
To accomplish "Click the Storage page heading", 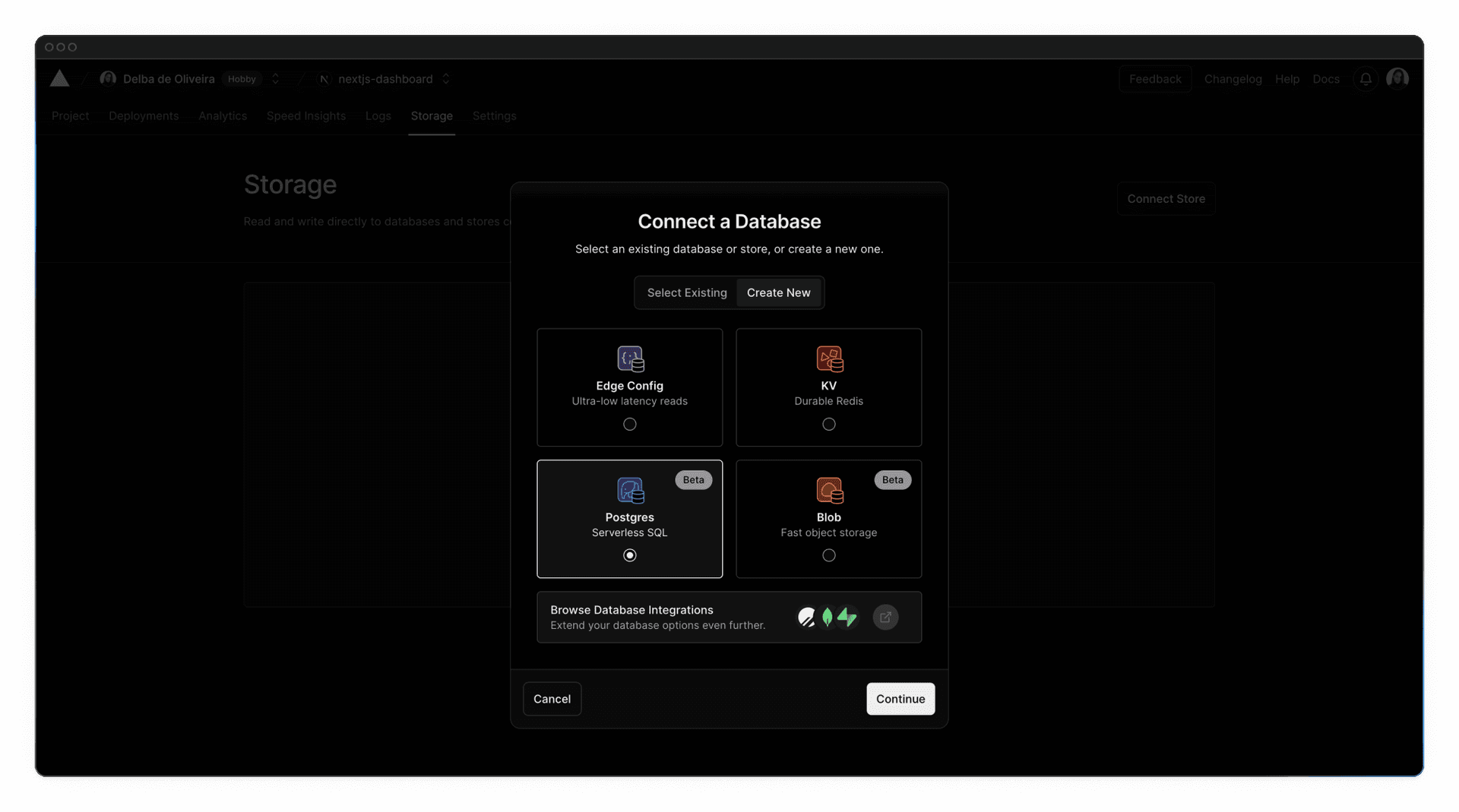I will [x=290, y=185].
